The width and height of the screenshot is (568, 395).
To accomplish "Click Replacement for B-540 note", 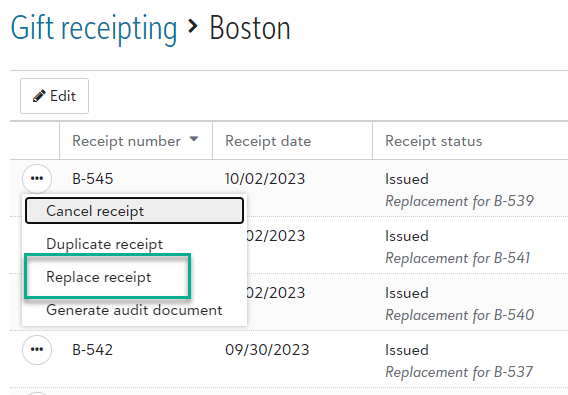I will pyautogui.click(x=459, y=315).
